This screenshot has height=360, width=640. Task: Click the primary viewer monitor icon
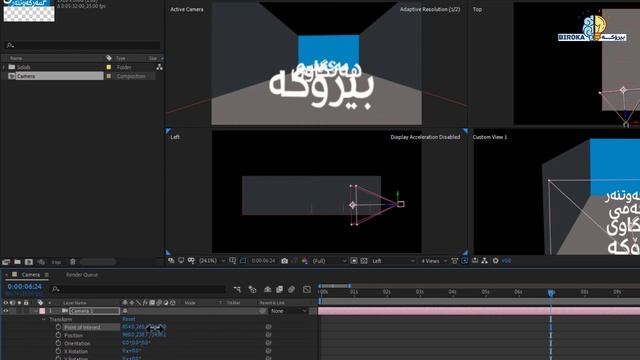click(x=181, y=260)
